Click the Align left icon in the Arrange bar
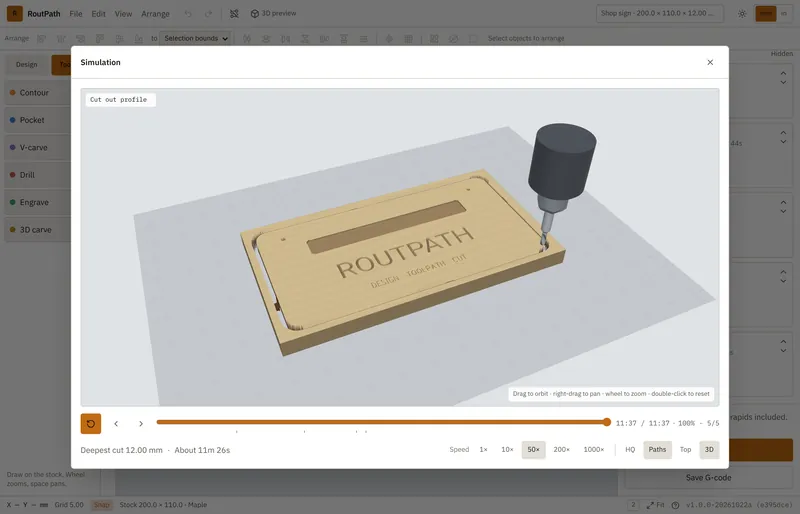The height and width of the screenshot is (514, 800). (41, 39)
